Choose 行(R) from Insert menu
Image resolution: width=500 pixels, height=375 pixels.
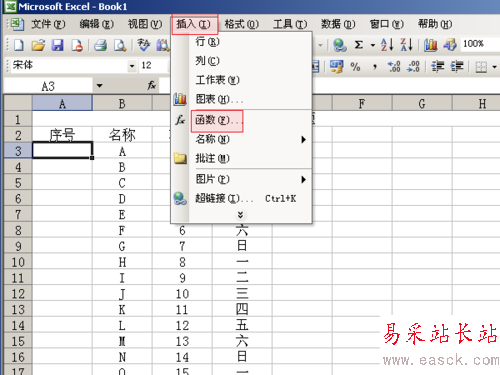click(241, 42)
